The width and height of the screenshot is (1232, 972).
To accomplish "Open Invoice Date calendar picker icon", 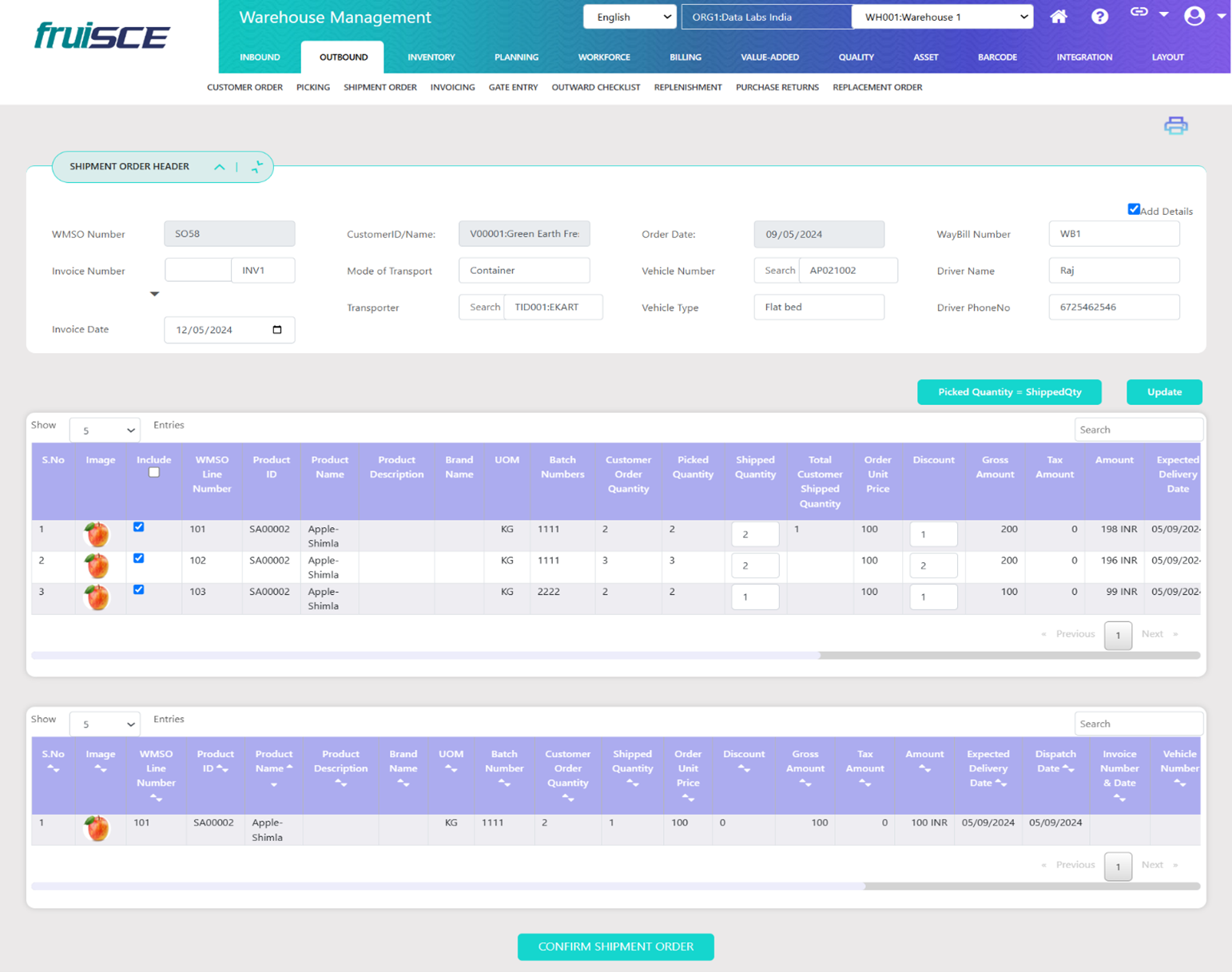I will tap(277, 330).
